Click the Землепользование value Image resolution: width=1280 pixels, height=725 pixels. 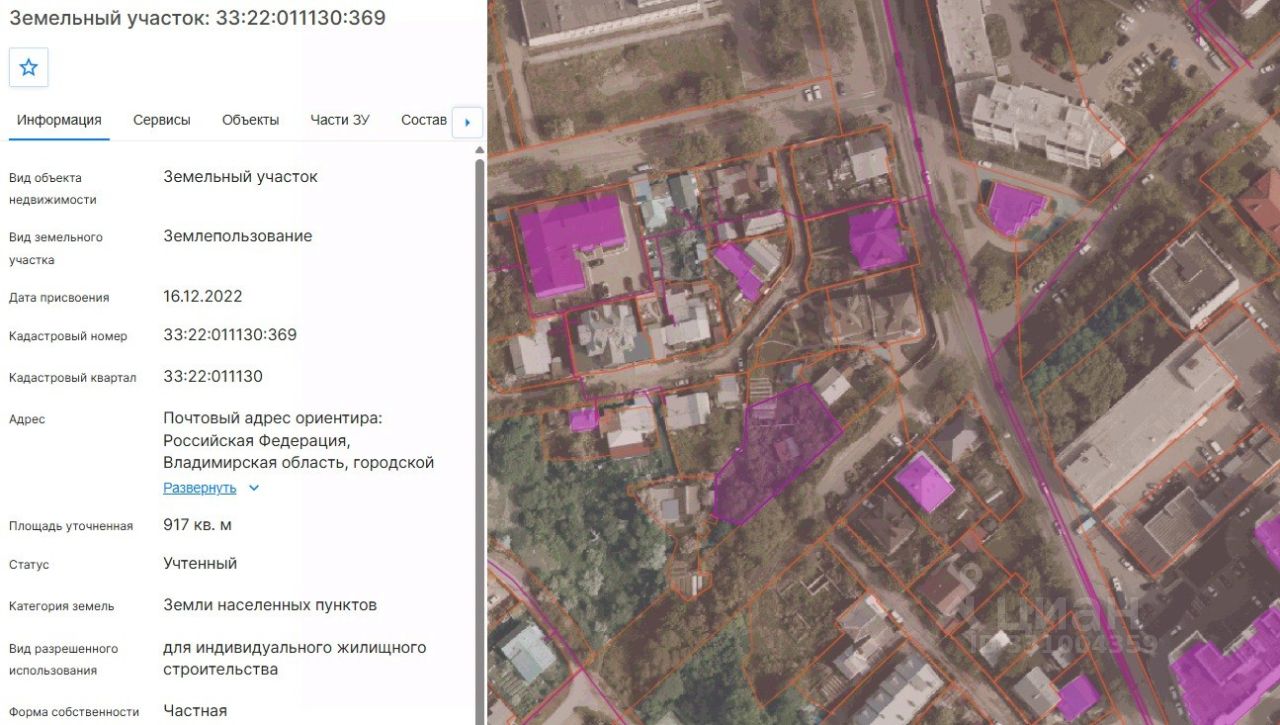point(238,237)
